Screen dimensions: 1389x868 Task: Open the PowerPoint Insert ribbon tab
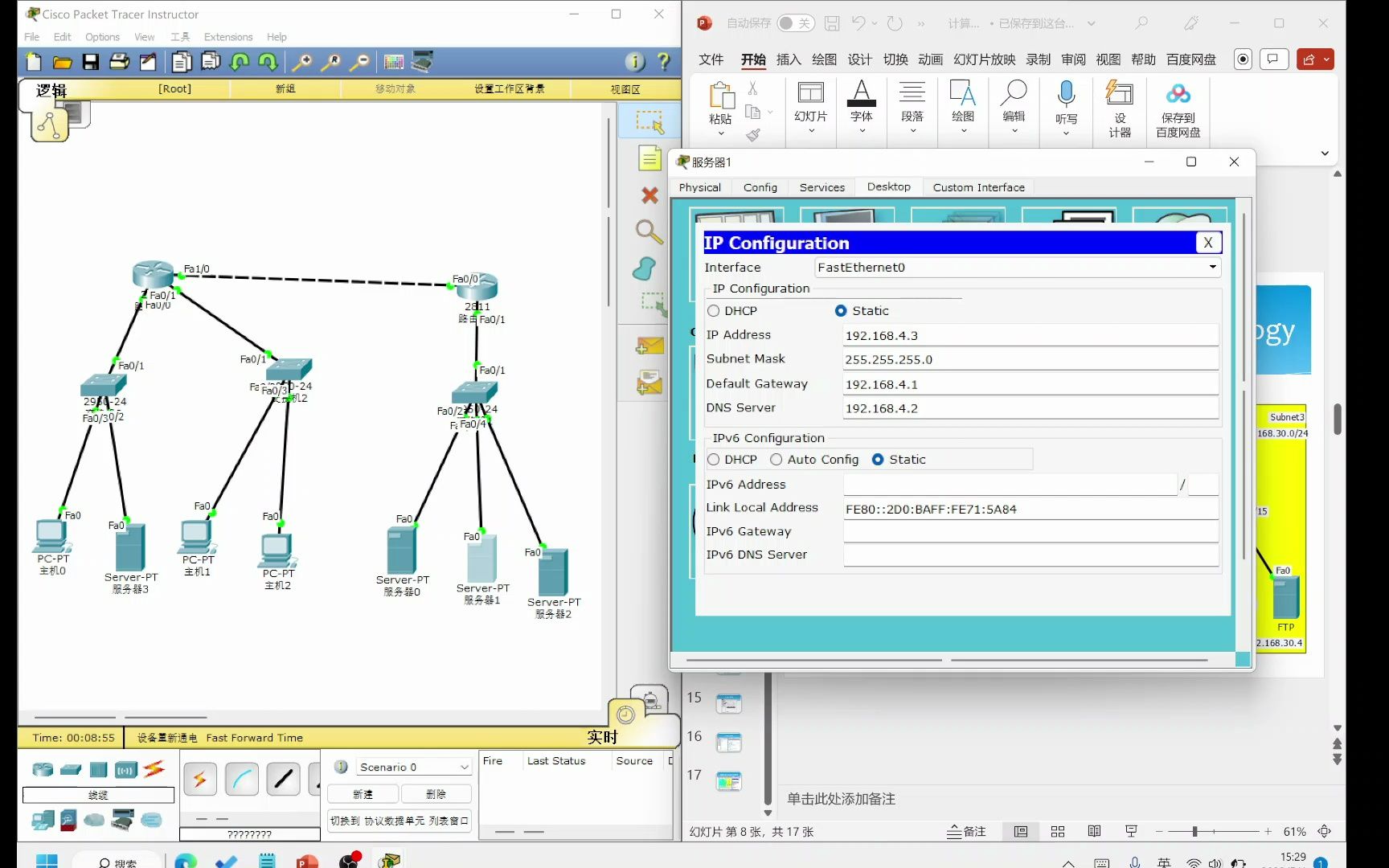click(789, 59)
